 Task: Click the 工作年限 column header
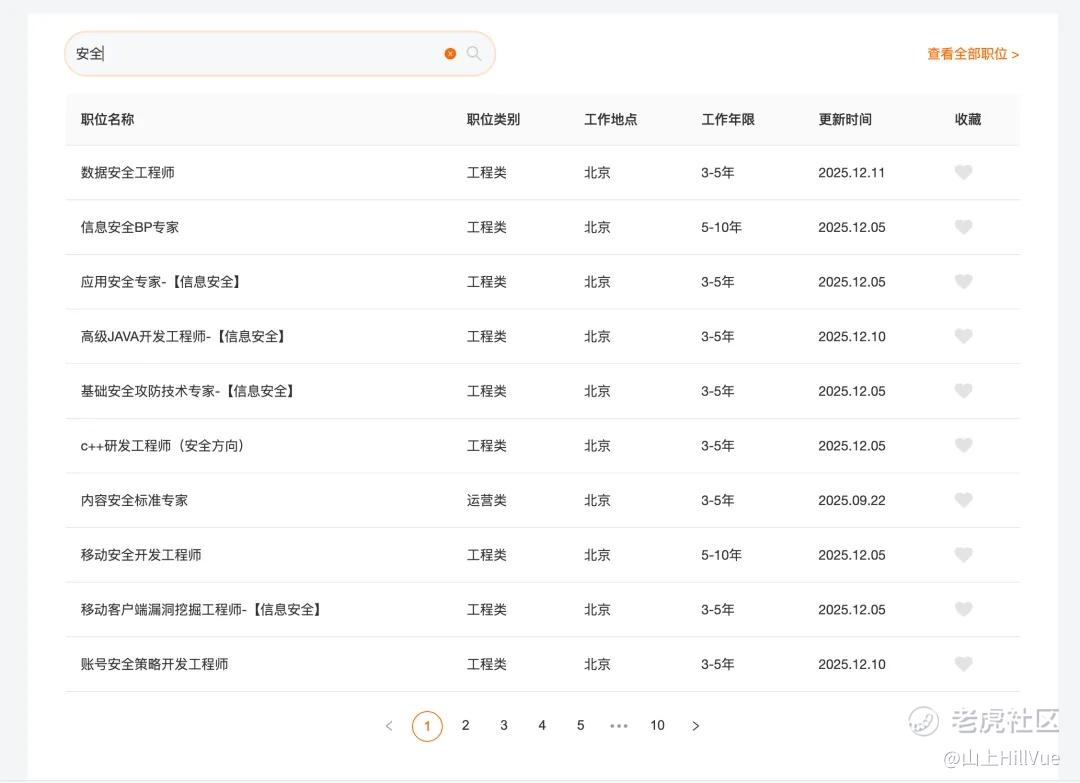728,119
